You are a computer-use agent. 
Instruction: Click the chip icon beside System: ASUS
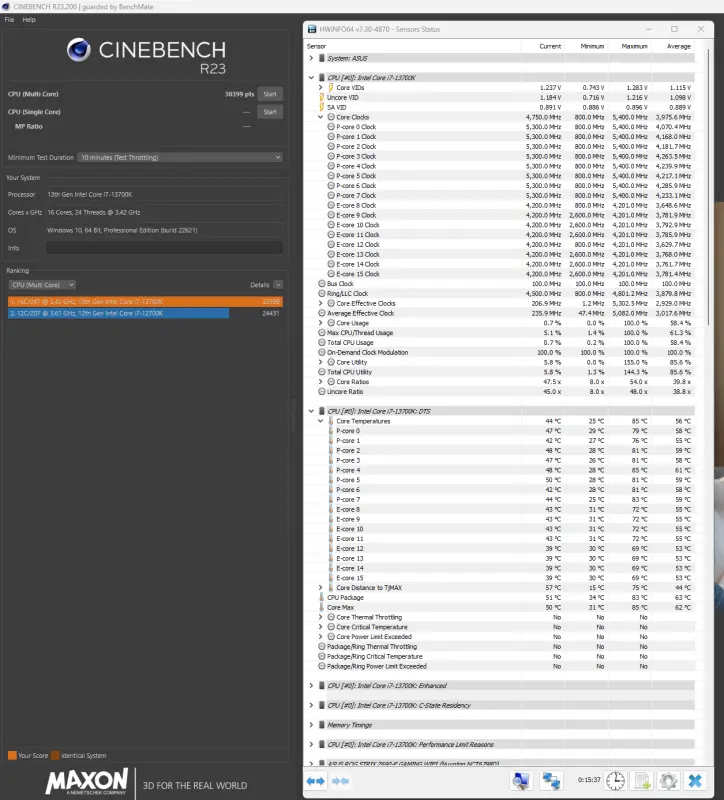[321, 58]
